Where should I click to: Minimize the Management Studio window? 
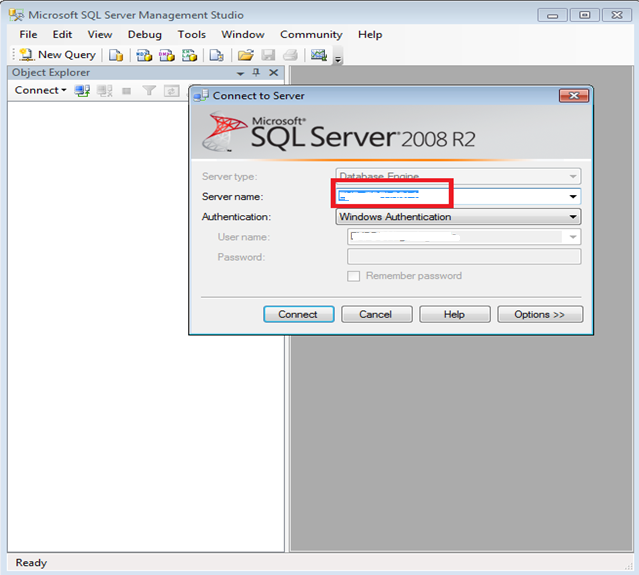pos(552,15)
